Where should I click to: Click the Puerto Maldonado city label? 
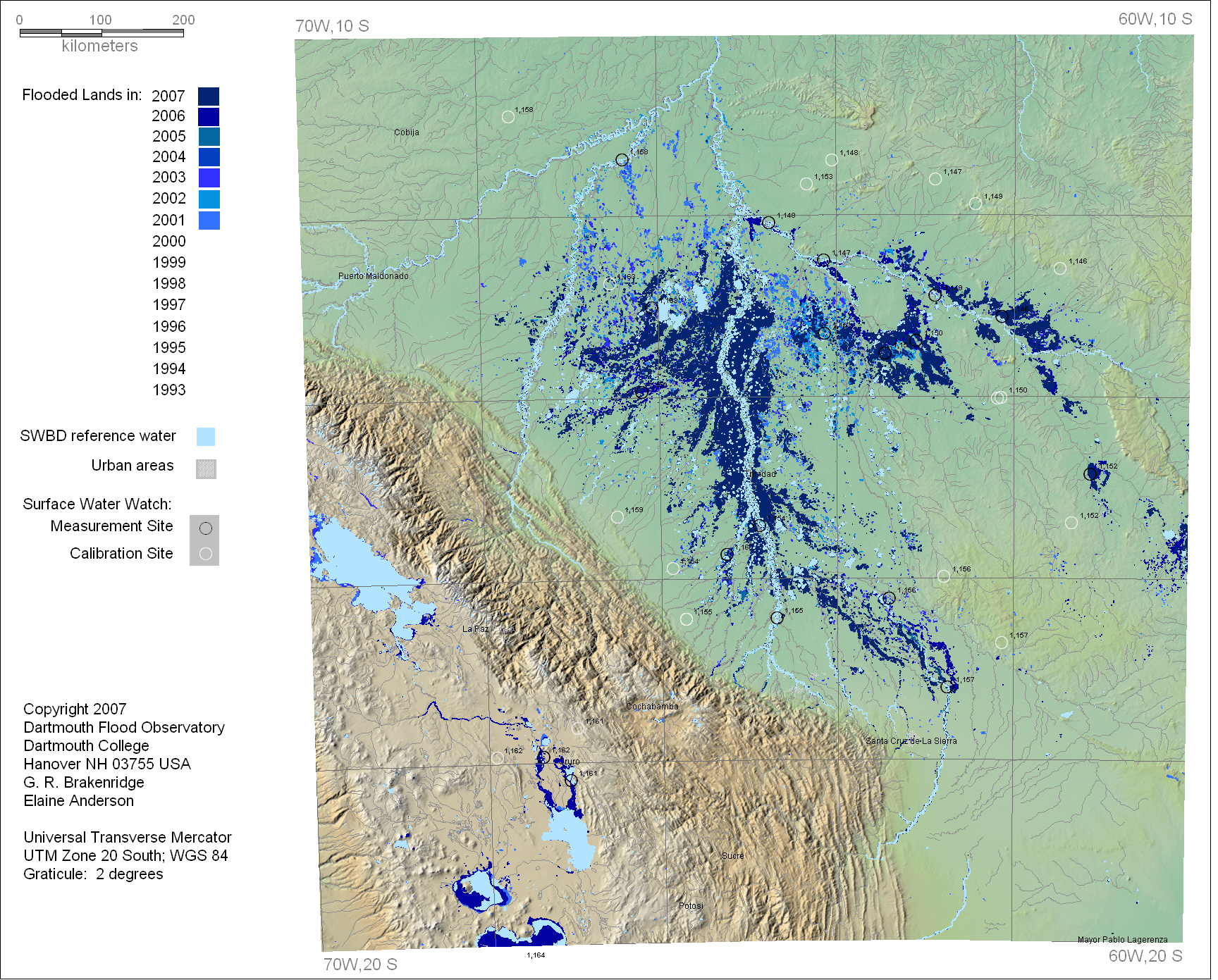click(373, 276)
